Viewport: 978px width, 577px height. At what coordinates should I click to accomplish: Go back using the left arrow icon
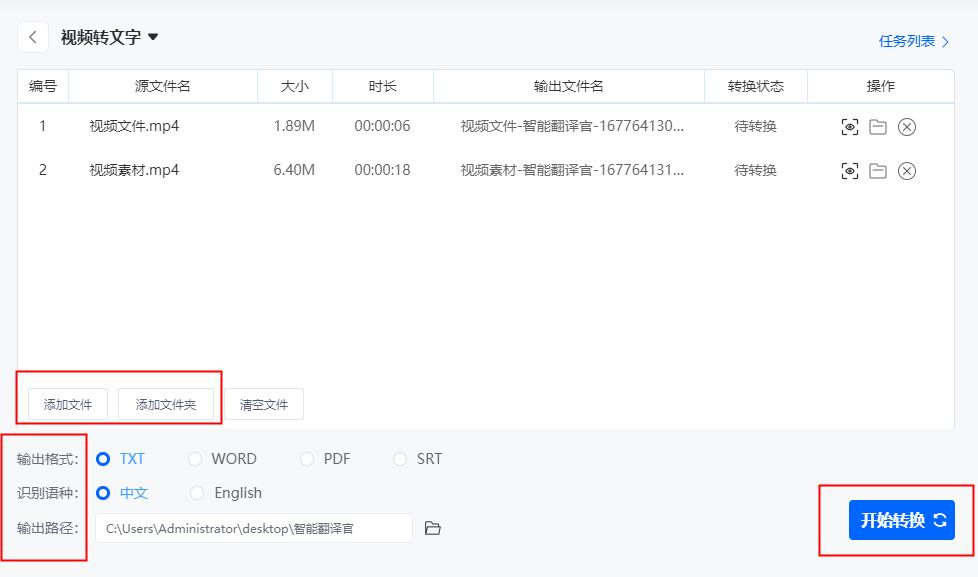coord(31,36)
